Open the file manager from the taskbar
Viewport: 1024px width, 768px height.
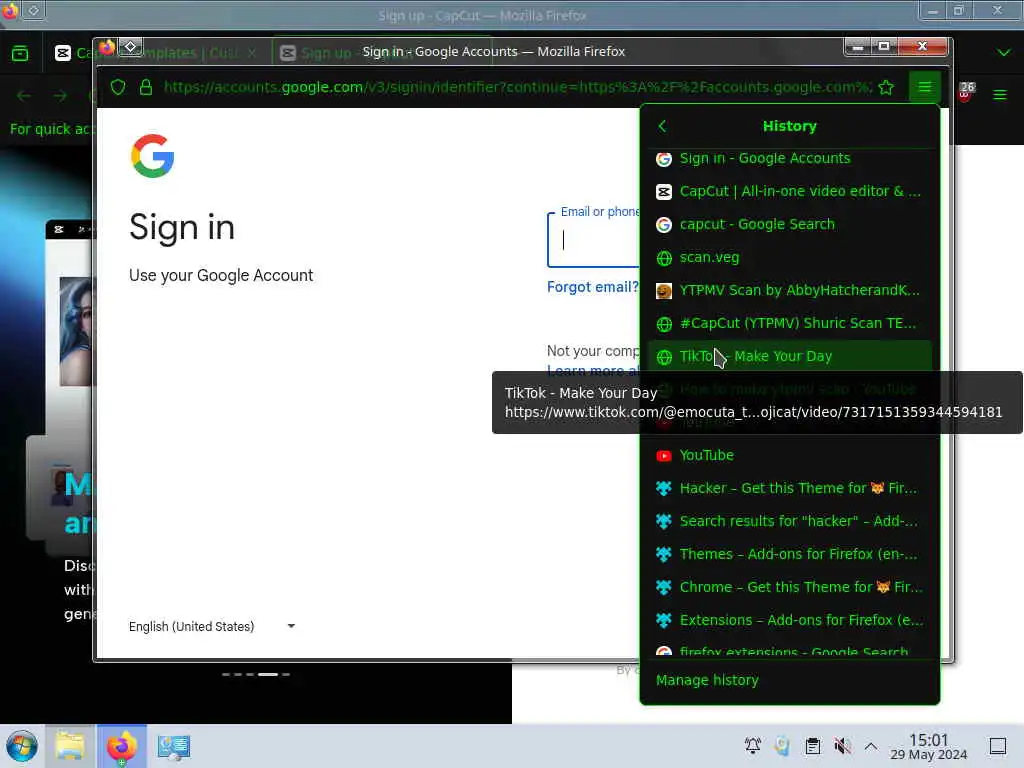pyautogui.click(x=70, y=746)
